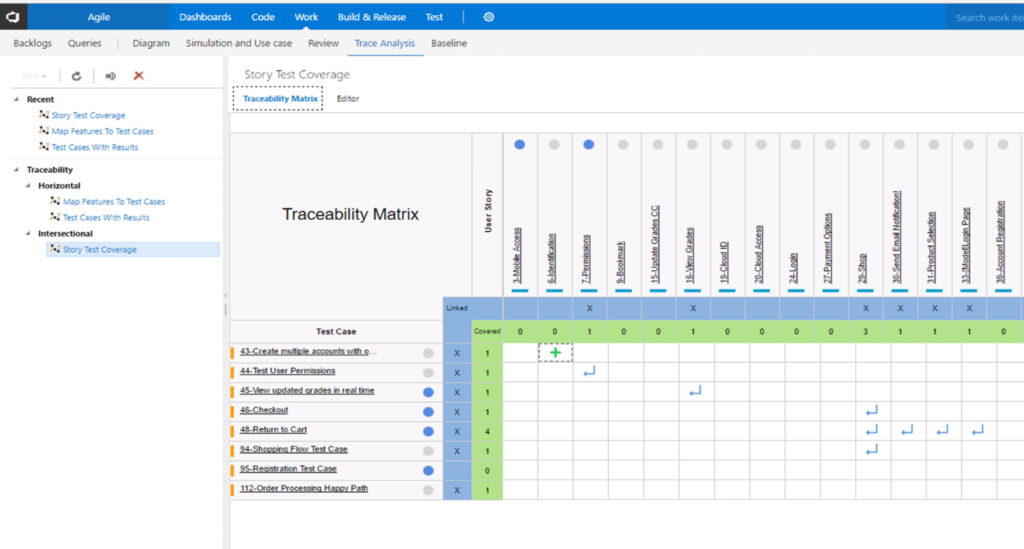Open Map Features To Test Cases under Recent
This screenshot has width=1024, height=549.
point(102,131)
